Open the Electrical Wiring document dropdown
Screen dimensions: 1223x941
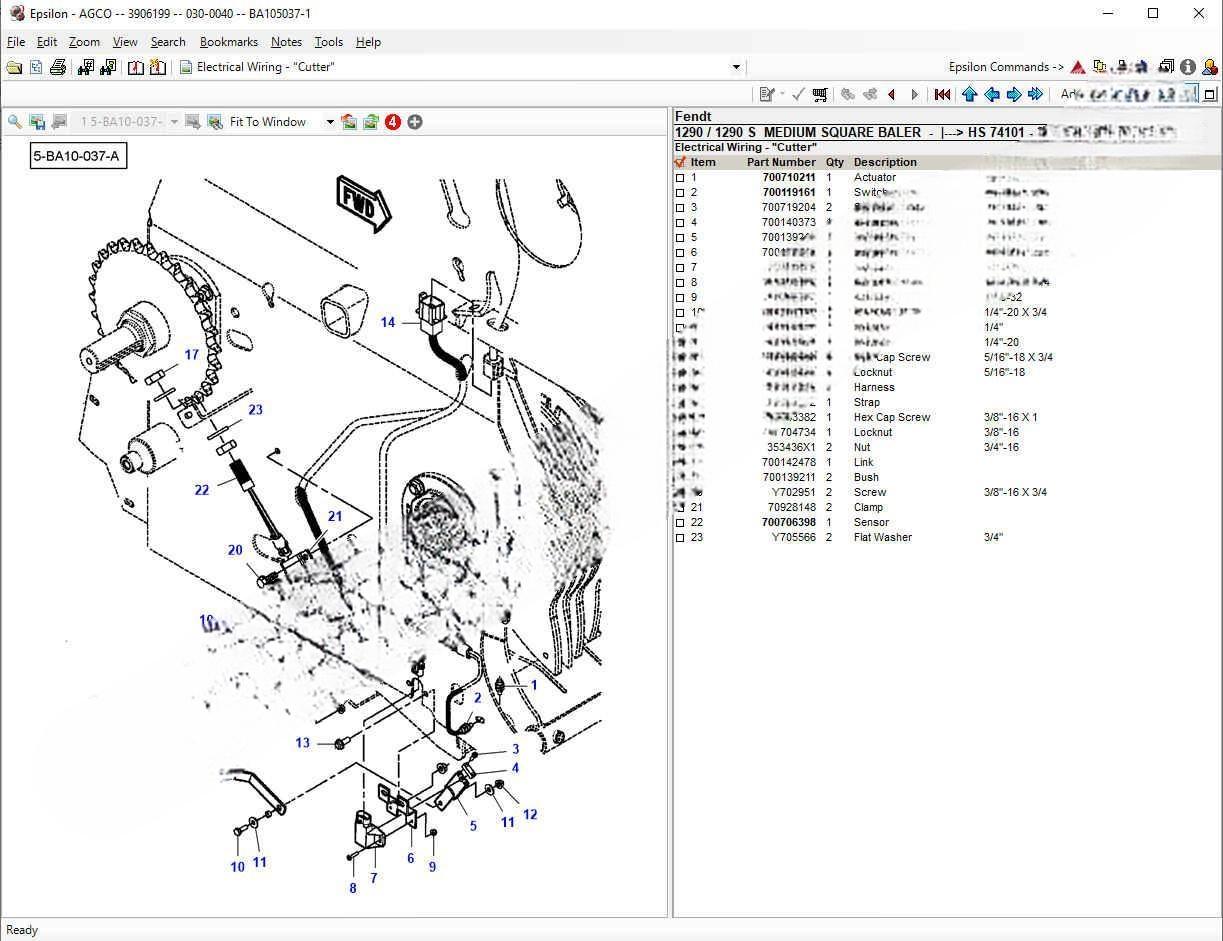coord(737,67)
